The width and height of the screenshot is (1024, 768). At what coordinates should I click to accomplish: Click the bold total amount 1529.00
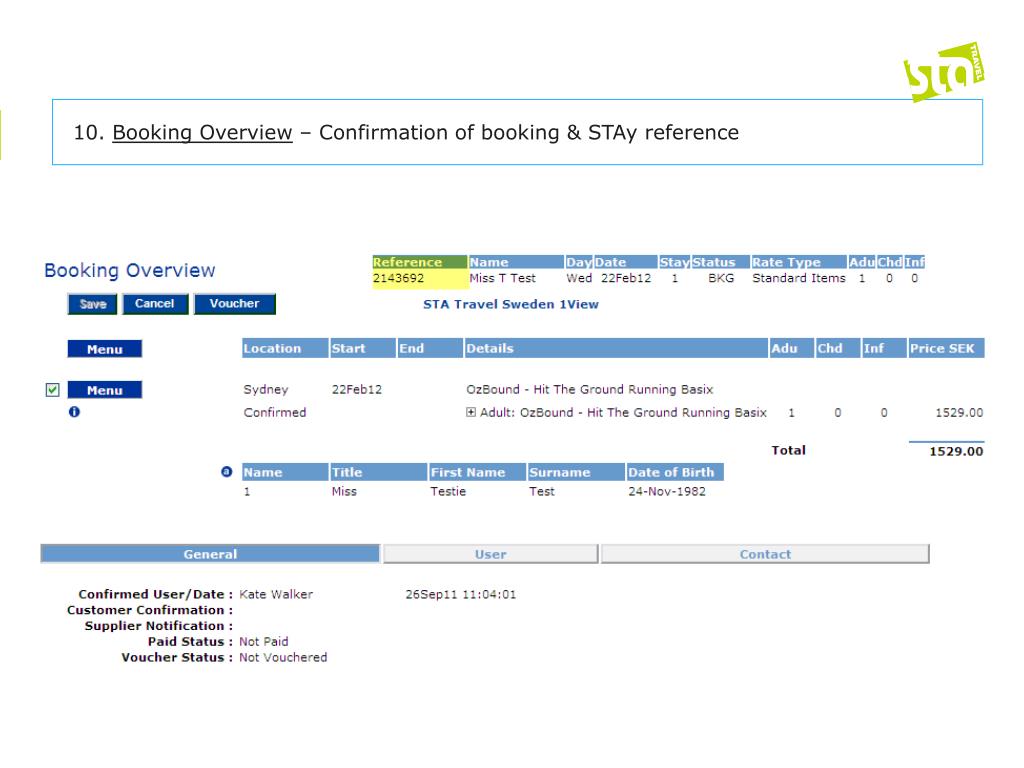pyautogui.click(x=956, y=451)
